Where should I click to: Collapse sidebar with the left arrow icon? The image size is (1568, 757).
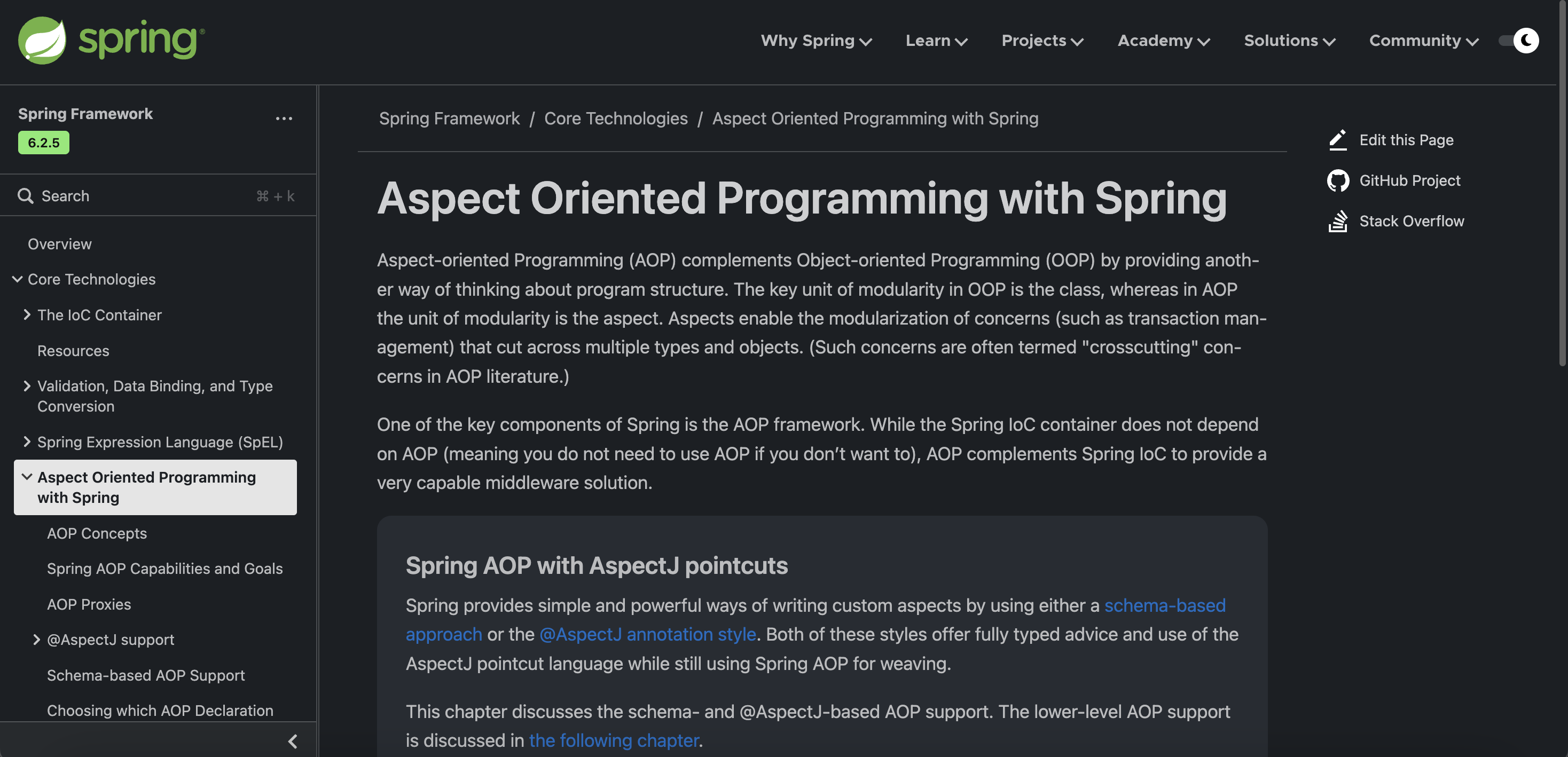coord(292,741)
